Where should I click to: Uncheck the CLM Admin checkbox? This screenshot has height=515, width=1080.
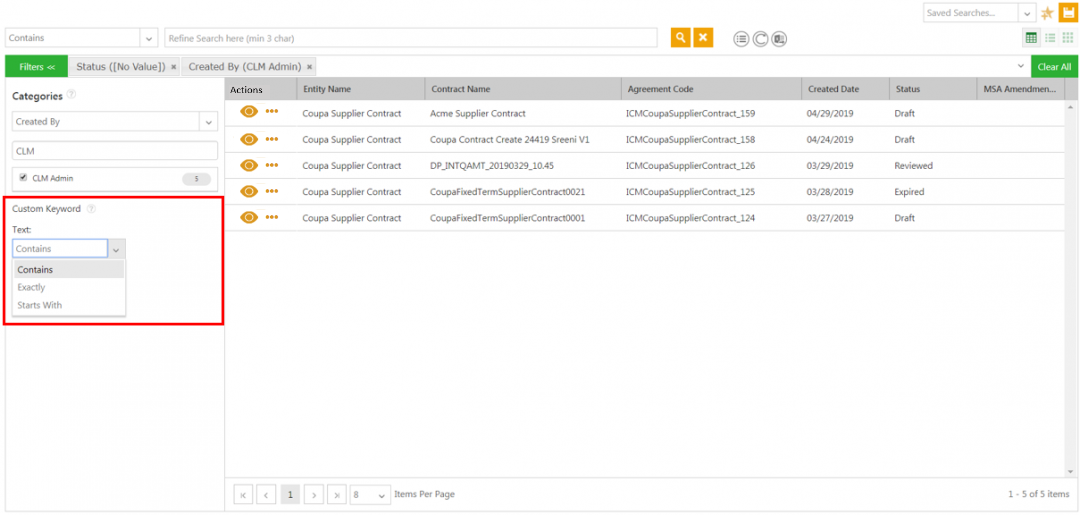coord(23,178)
